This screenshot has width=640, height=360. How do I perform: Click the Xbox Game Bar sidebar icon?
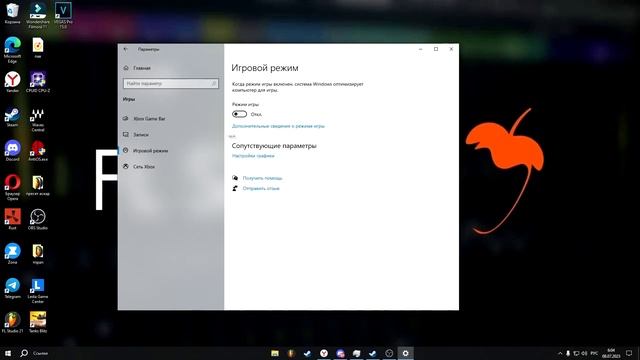126,118
